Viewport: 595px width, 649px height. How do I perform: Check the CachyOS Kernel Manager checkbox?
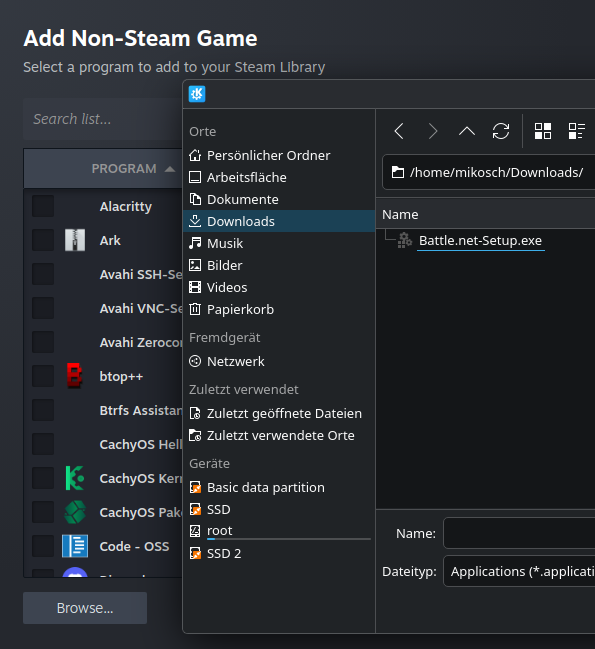(x=43, y=478)
